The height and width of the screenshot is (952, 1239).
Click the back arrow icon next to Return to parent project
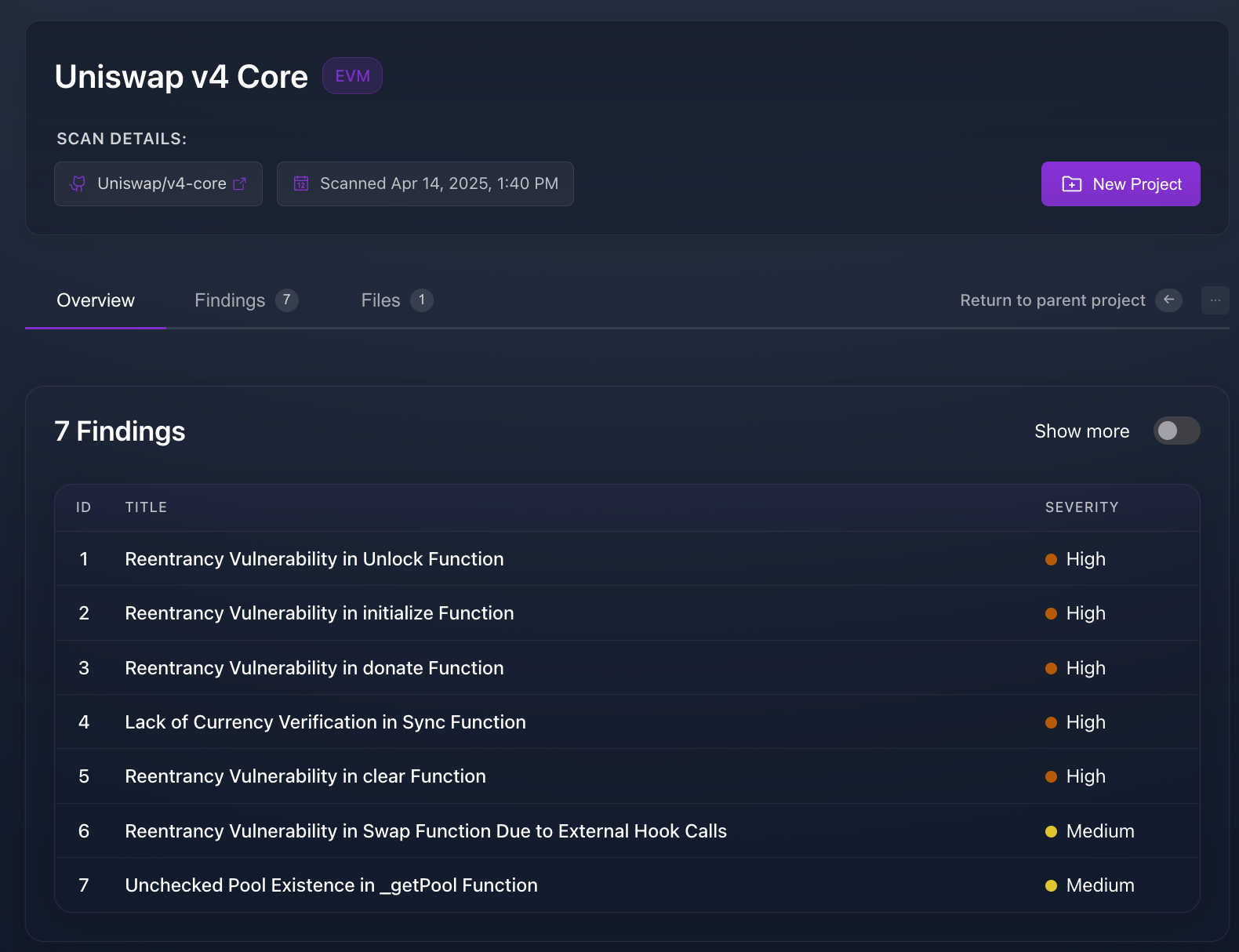click(x=1168, y=300)
